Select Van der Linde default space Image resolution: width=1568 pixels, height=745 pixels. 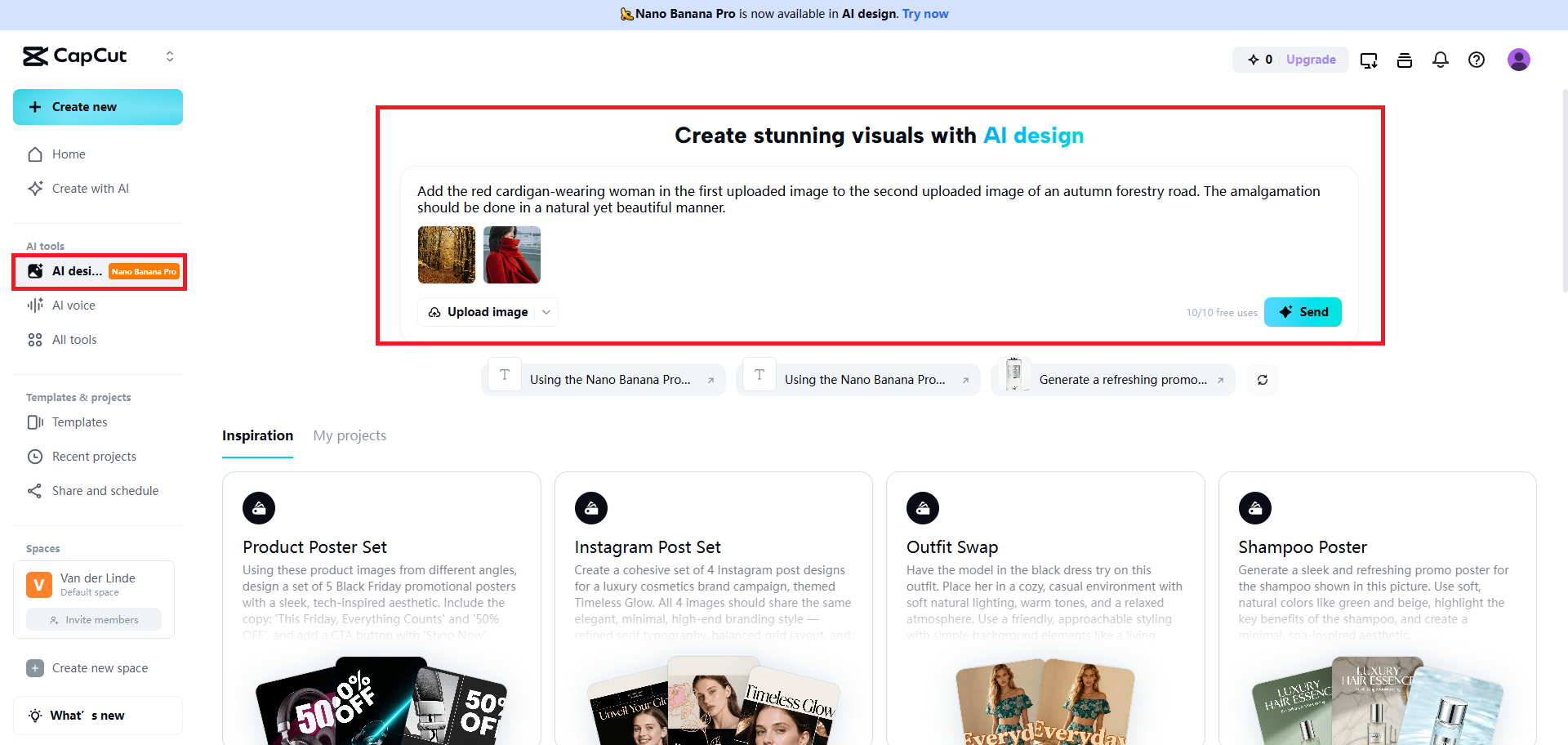94,584
